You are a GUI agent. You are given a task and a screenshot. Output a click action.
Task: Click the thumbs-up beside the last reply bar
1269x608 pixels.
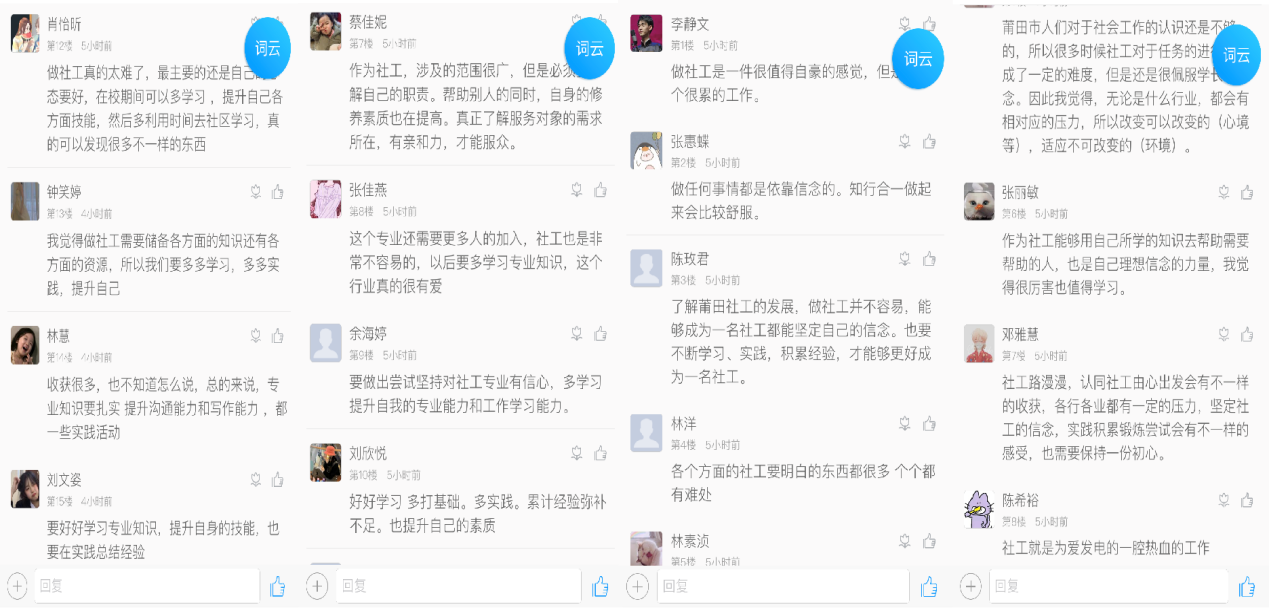point(1247,587)
